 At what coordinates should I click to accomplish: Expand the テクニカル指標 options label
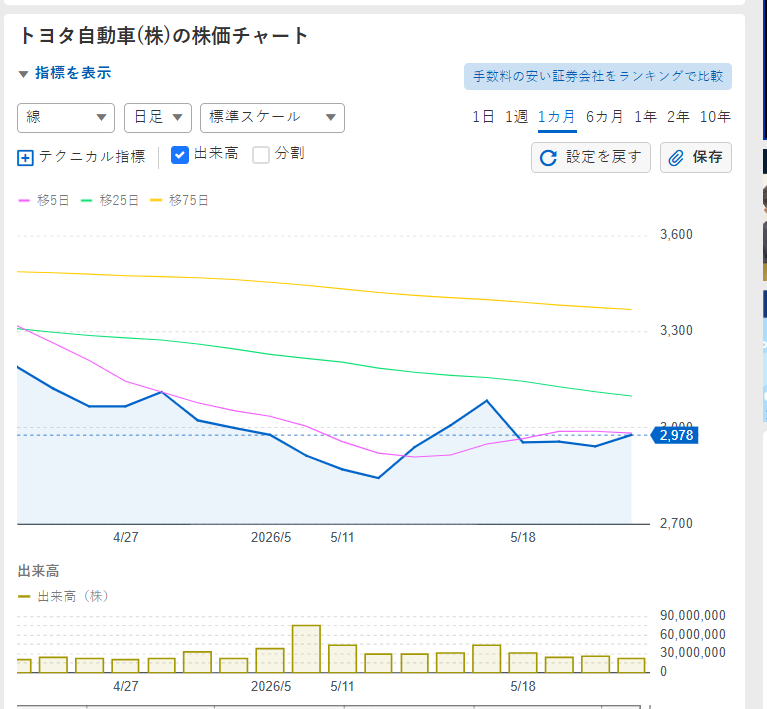pyautogui.click(x=92, y=157)
